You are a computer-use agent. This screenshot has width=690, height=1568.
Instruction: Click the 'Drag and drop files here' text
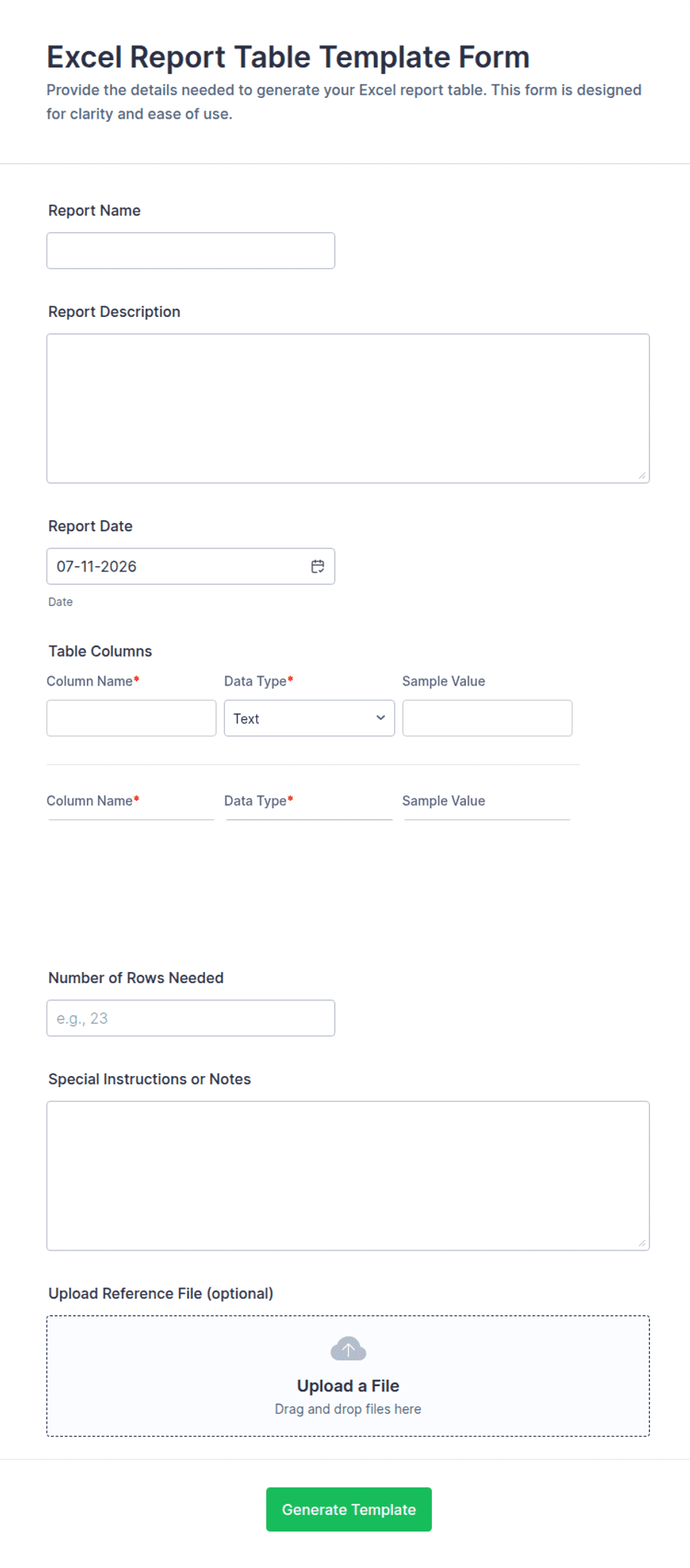(x=348, y=1408)
